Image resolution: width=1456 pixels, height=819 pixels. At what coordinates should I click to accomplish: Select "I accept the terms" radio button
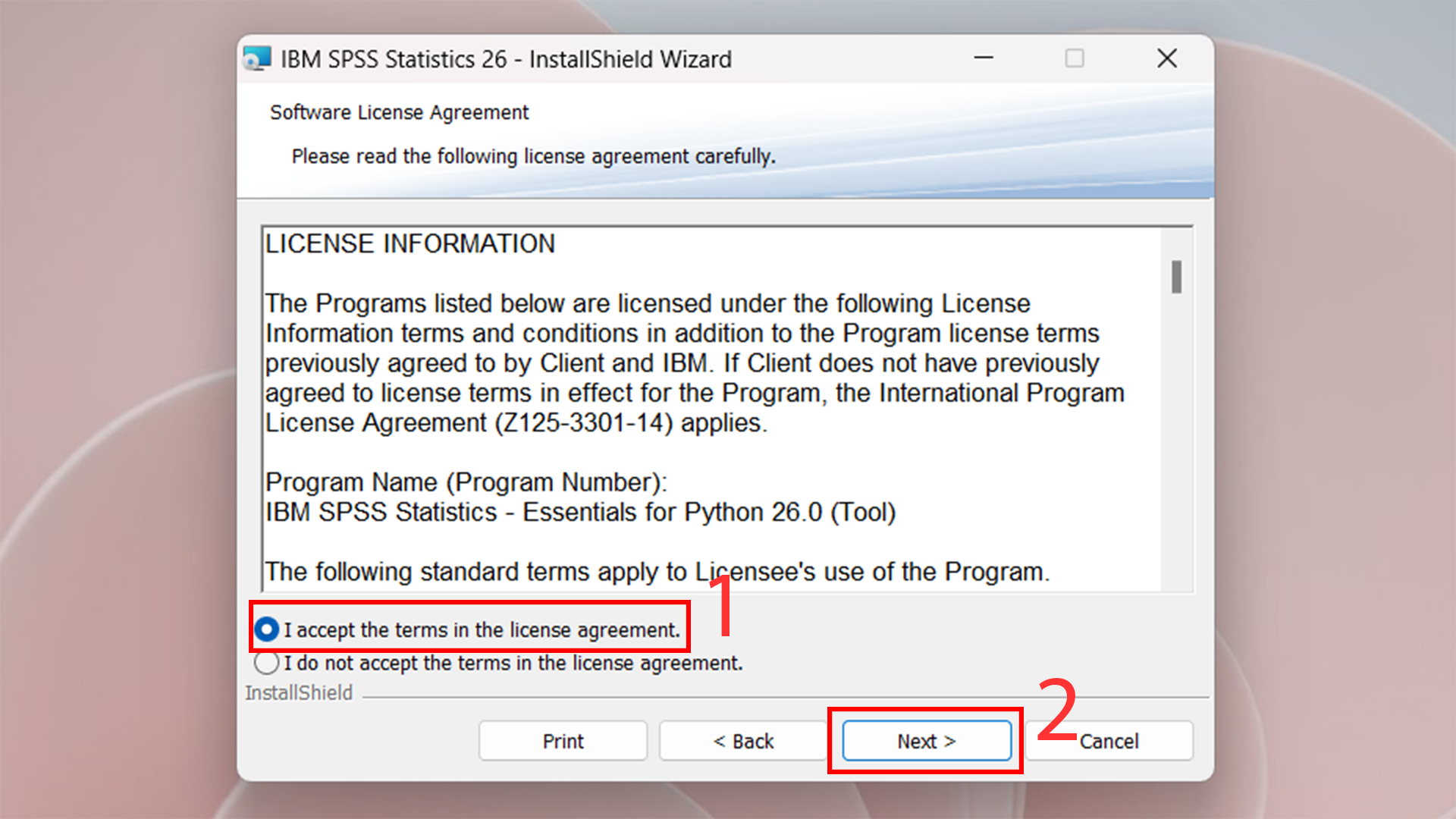click(x=267, y=629)
